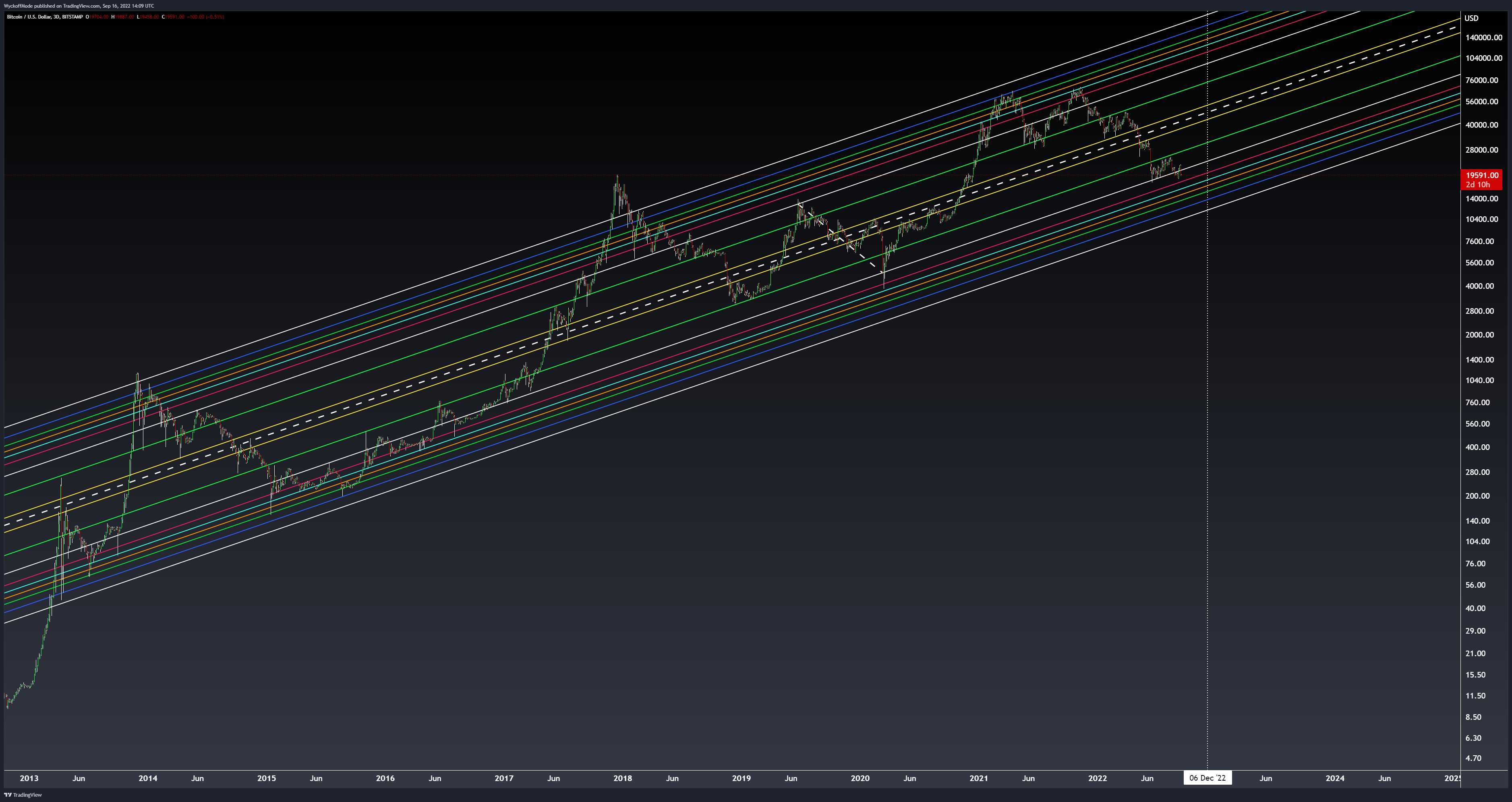Viewport: 1512px width, 802px height.
Task: Click the 2024 label on the time axis
Action: (x=1335, y=779)
